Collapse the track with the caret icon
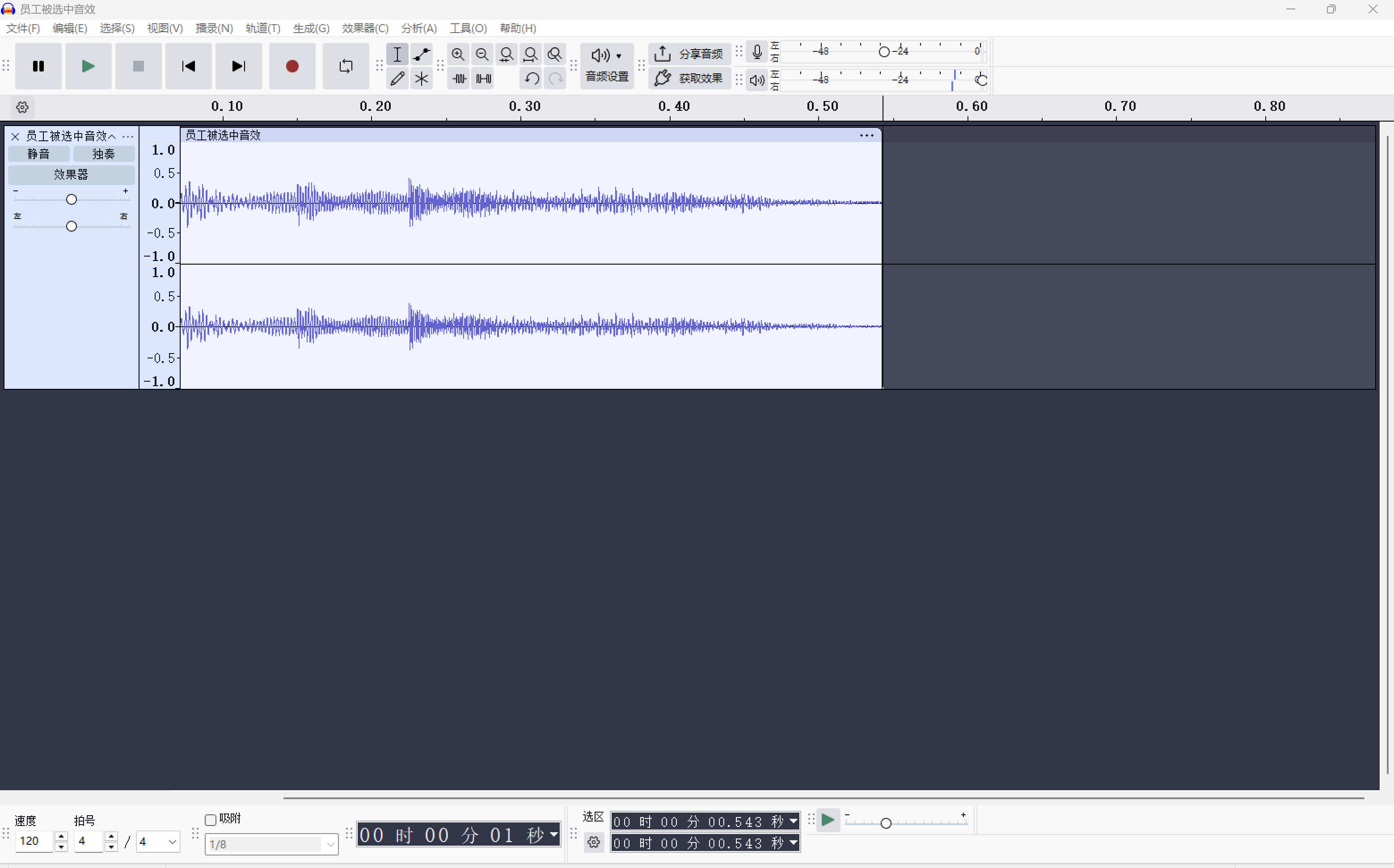 112,137
